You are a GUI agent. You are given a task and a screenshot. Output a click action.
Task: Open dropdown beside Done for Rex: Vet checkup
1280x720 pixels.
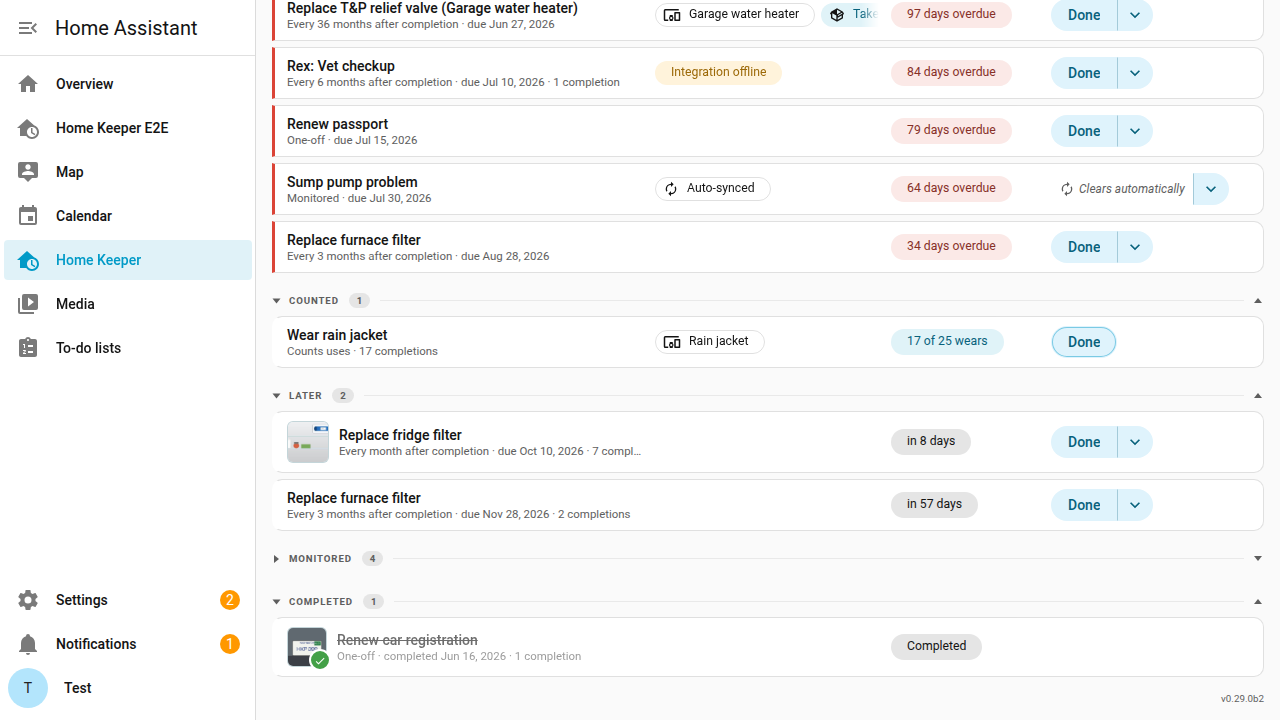tap(1135, 73)
